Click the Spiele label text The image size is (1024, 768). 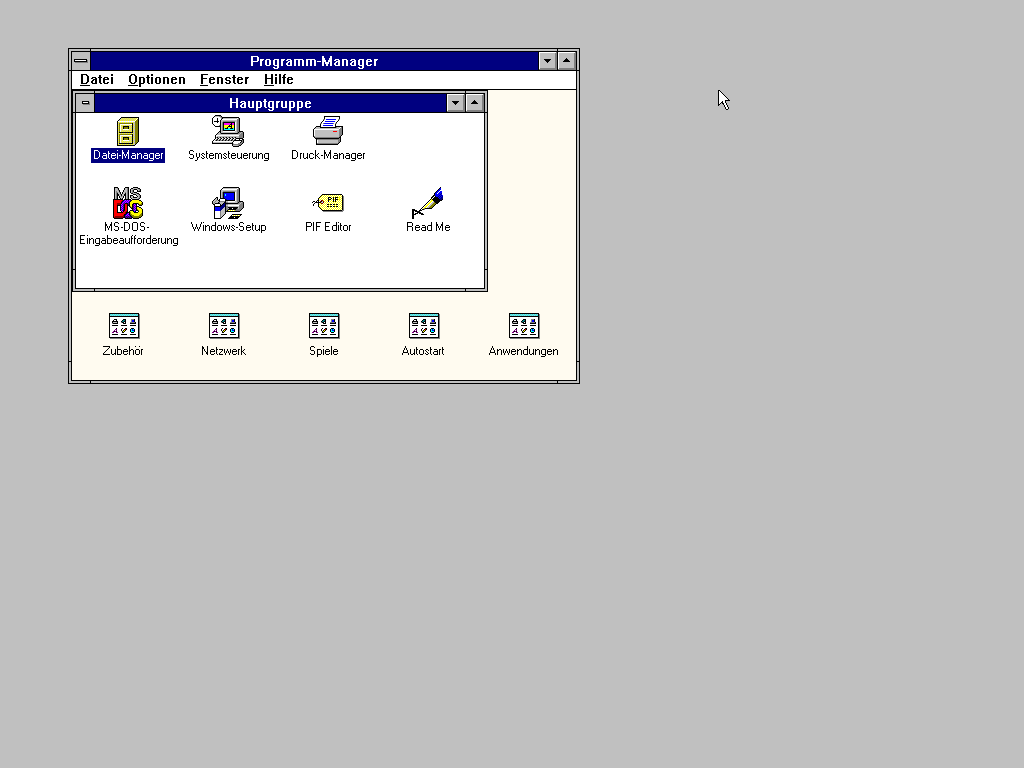[x=324, y=351]
